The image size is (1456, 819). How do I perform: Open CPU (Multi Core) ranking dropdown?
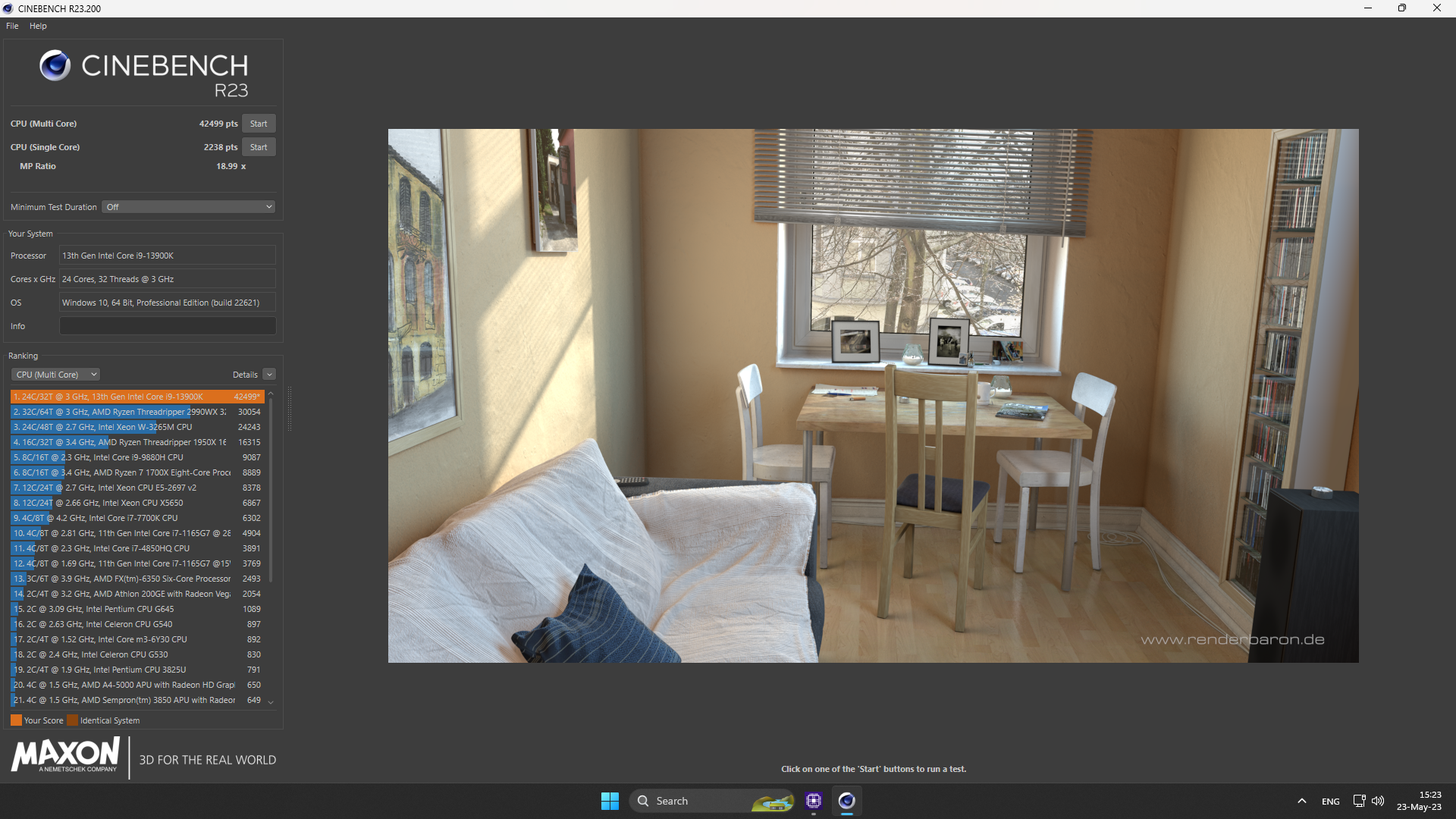point(55,375)
